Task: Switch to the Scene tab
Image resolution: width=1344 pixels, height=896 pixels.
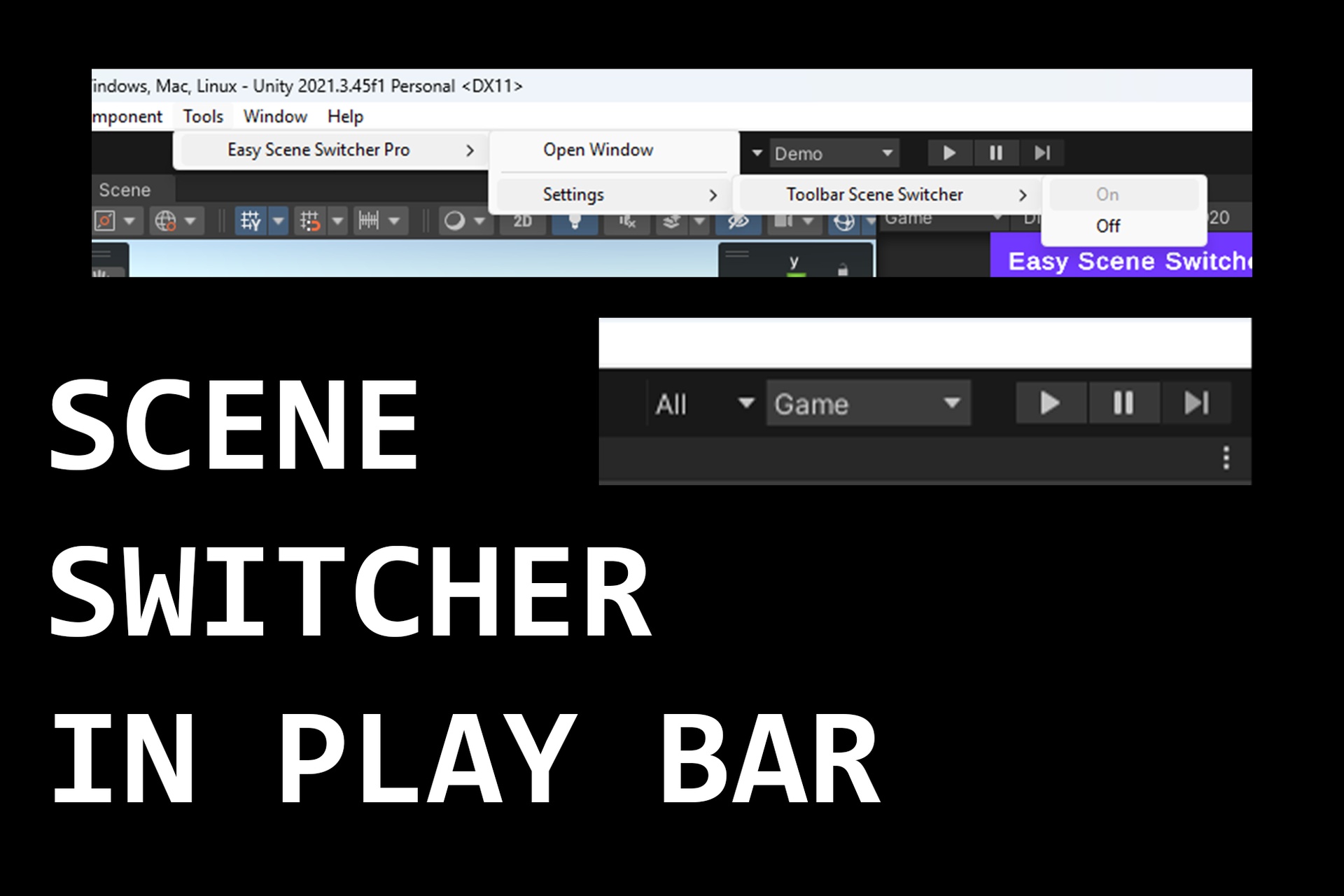Action: pos(125,190)
